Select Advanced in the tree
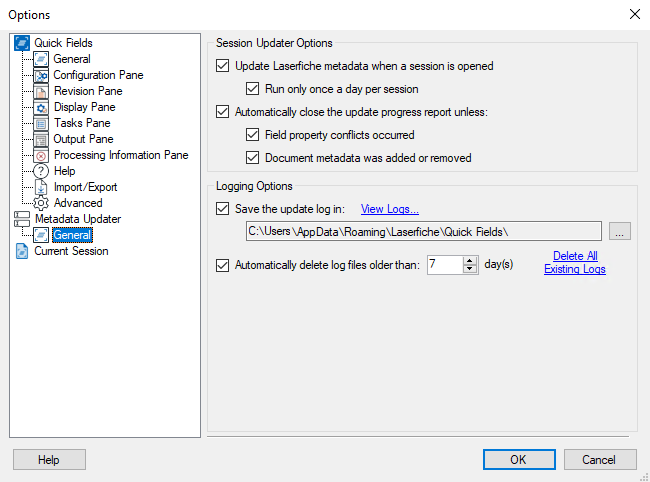The width and height of the screenshot is (650, 482). (78, 203)
